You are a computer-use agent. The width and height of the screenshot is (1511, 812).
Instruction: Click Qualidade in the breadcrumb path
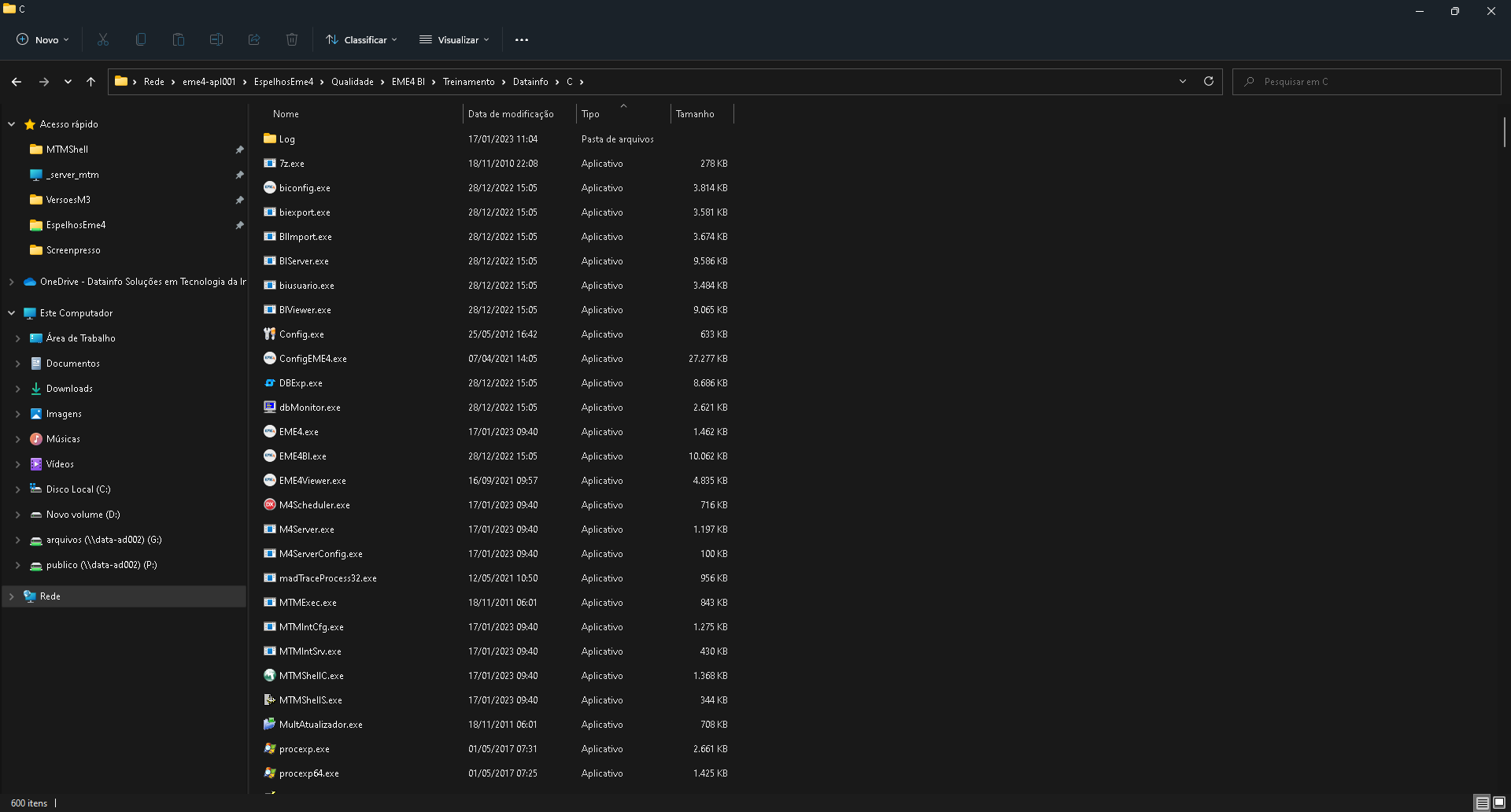[x=352, y=82]
